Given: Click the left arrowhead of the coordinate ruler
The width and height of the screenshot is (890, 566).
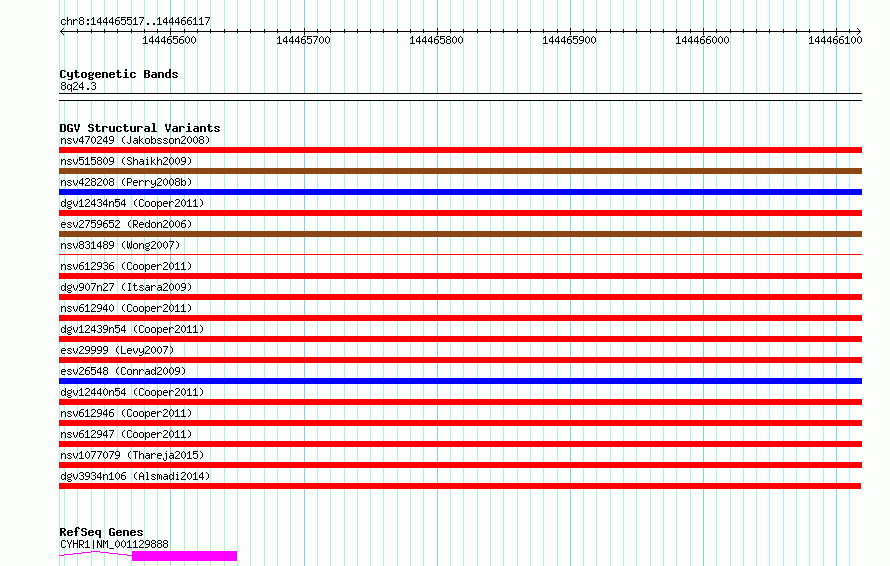Looking at the screenshot, I should (62, 31).
